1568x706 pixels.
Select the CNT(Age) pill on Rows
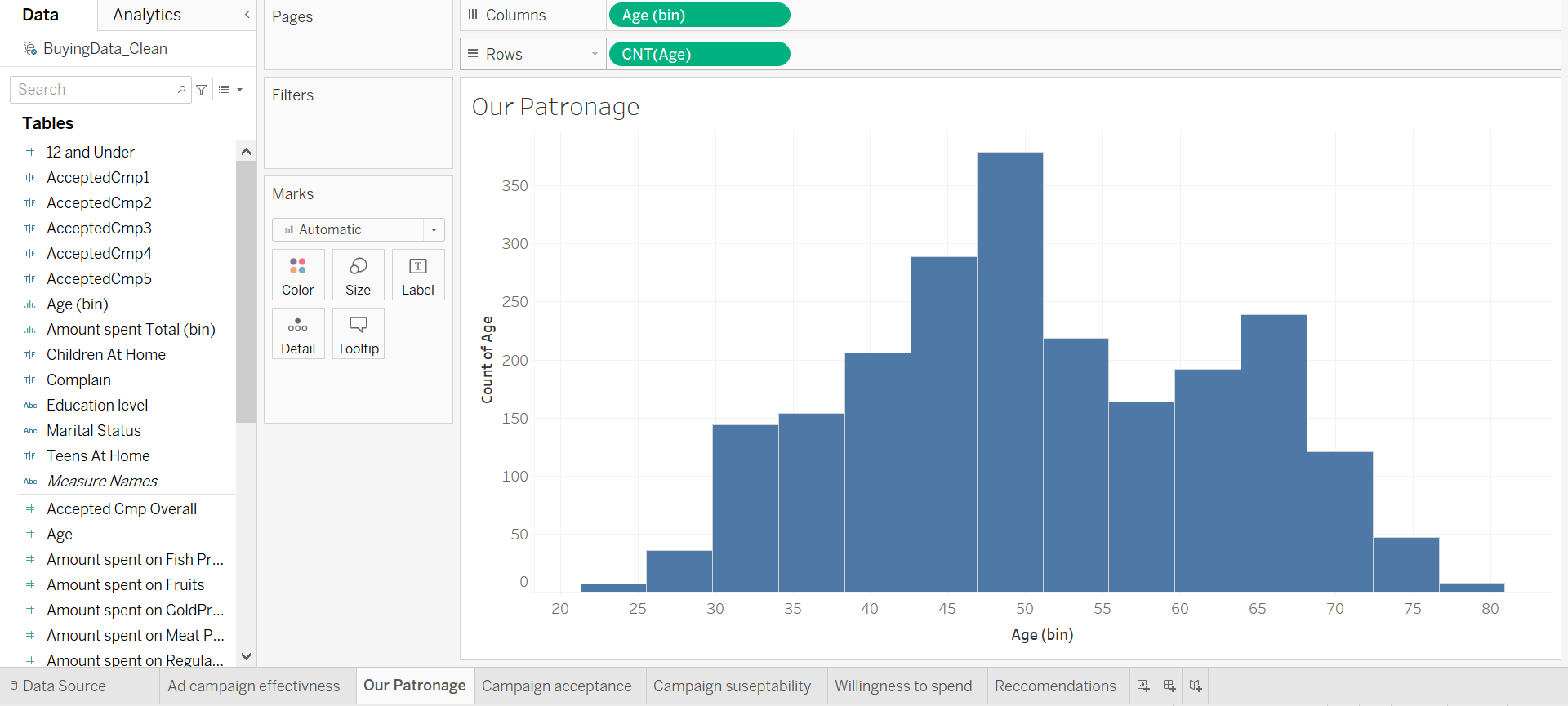coord(700,54)
